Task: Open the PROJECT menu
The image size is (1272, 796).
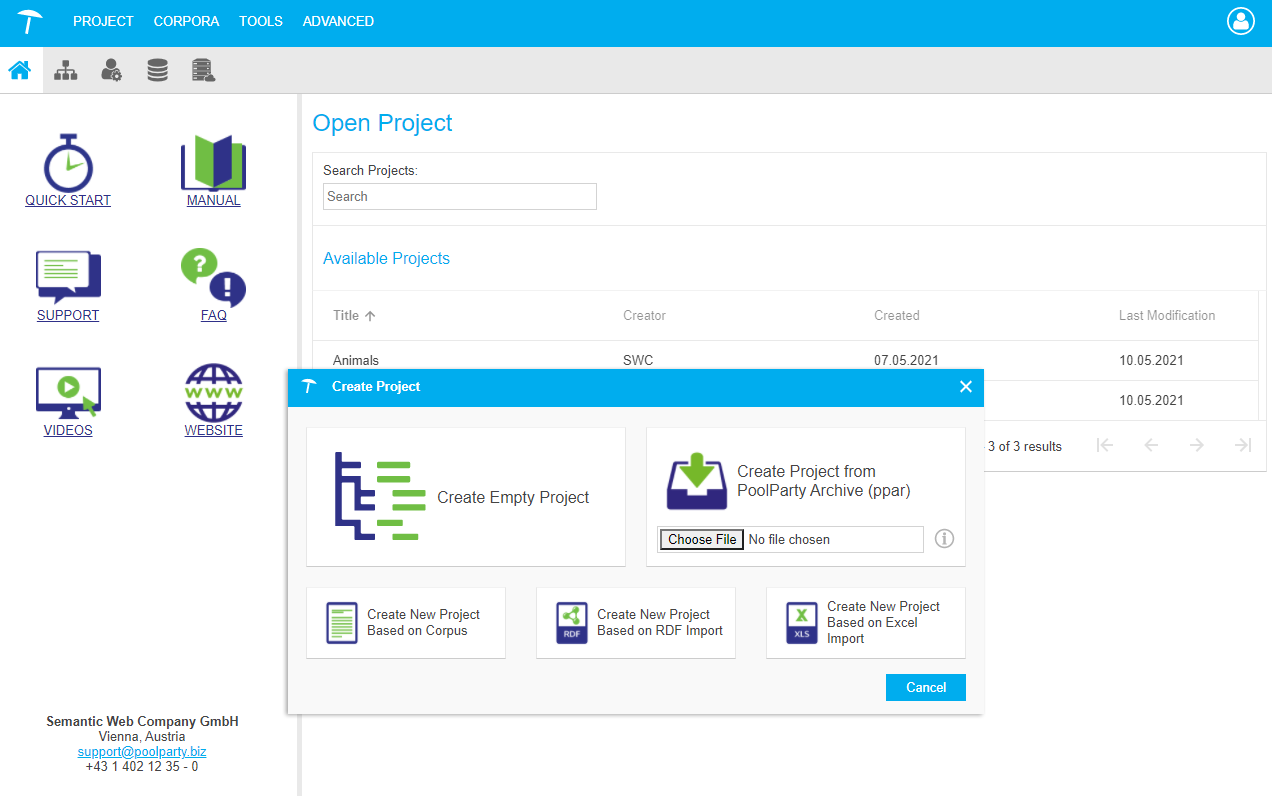Action: pos(103,21)
